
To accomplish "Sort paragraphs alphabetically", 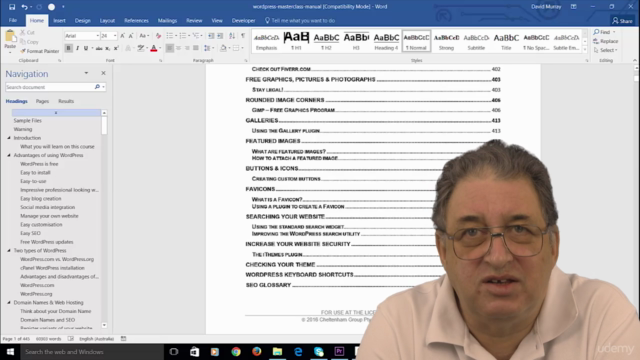I will (x=232, y=36).
